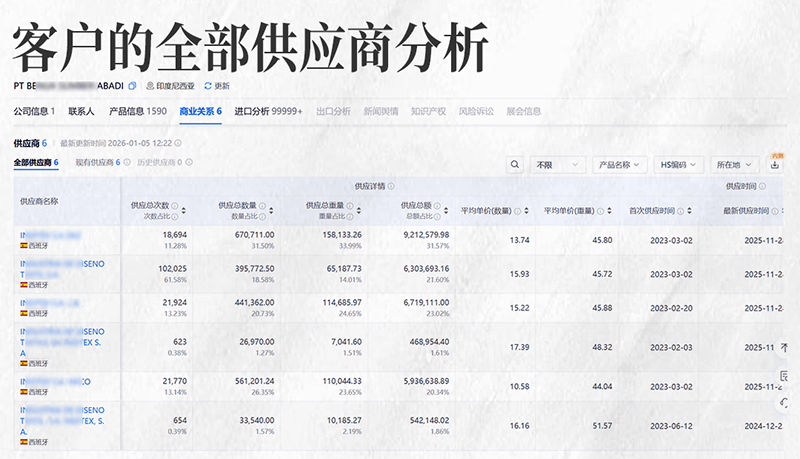800x459 pixels.
Task: Select the 现有供应商 sub-tab
Action: [97, 162]
